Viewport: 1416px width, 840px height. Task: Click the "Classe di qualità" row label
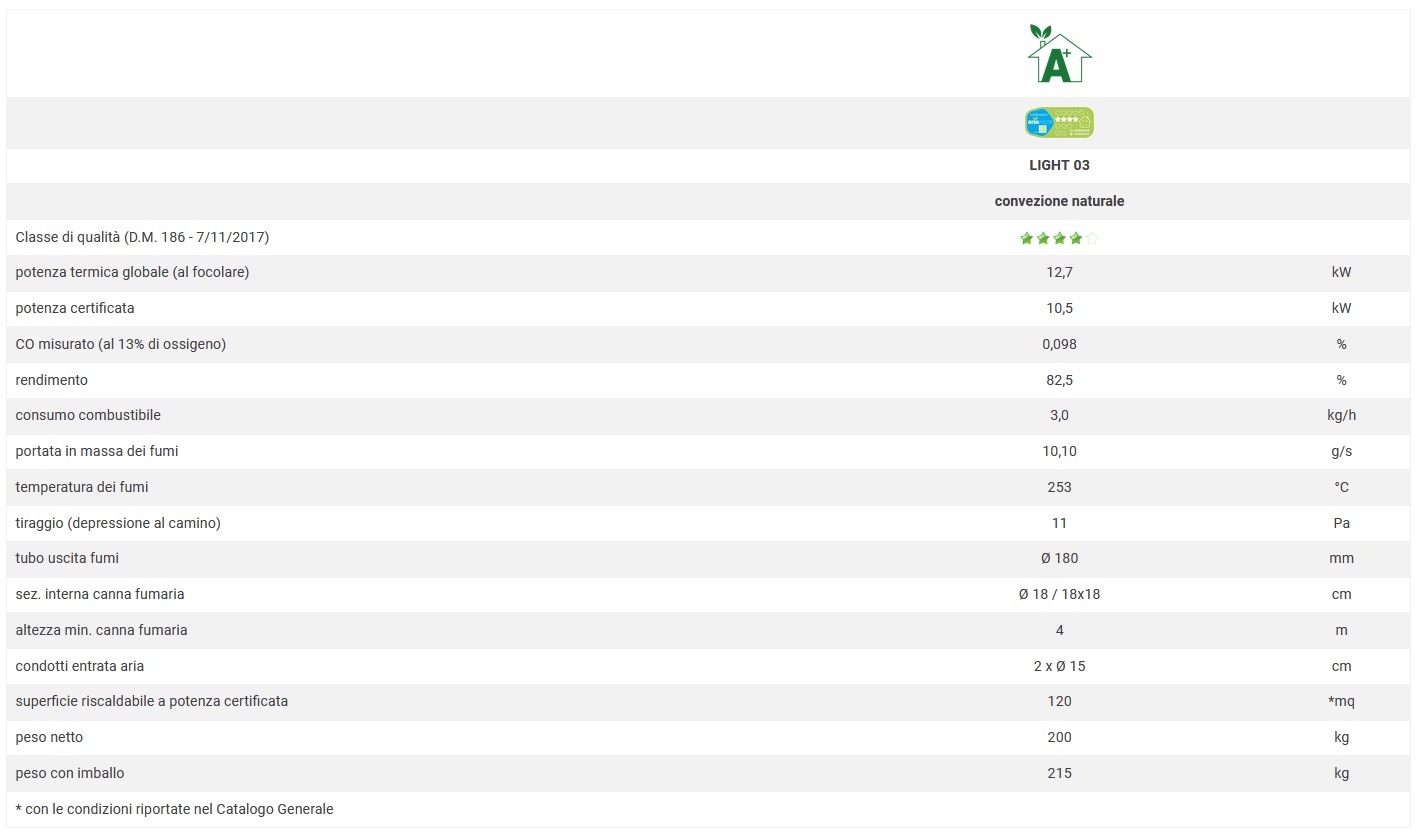[142, 237]
